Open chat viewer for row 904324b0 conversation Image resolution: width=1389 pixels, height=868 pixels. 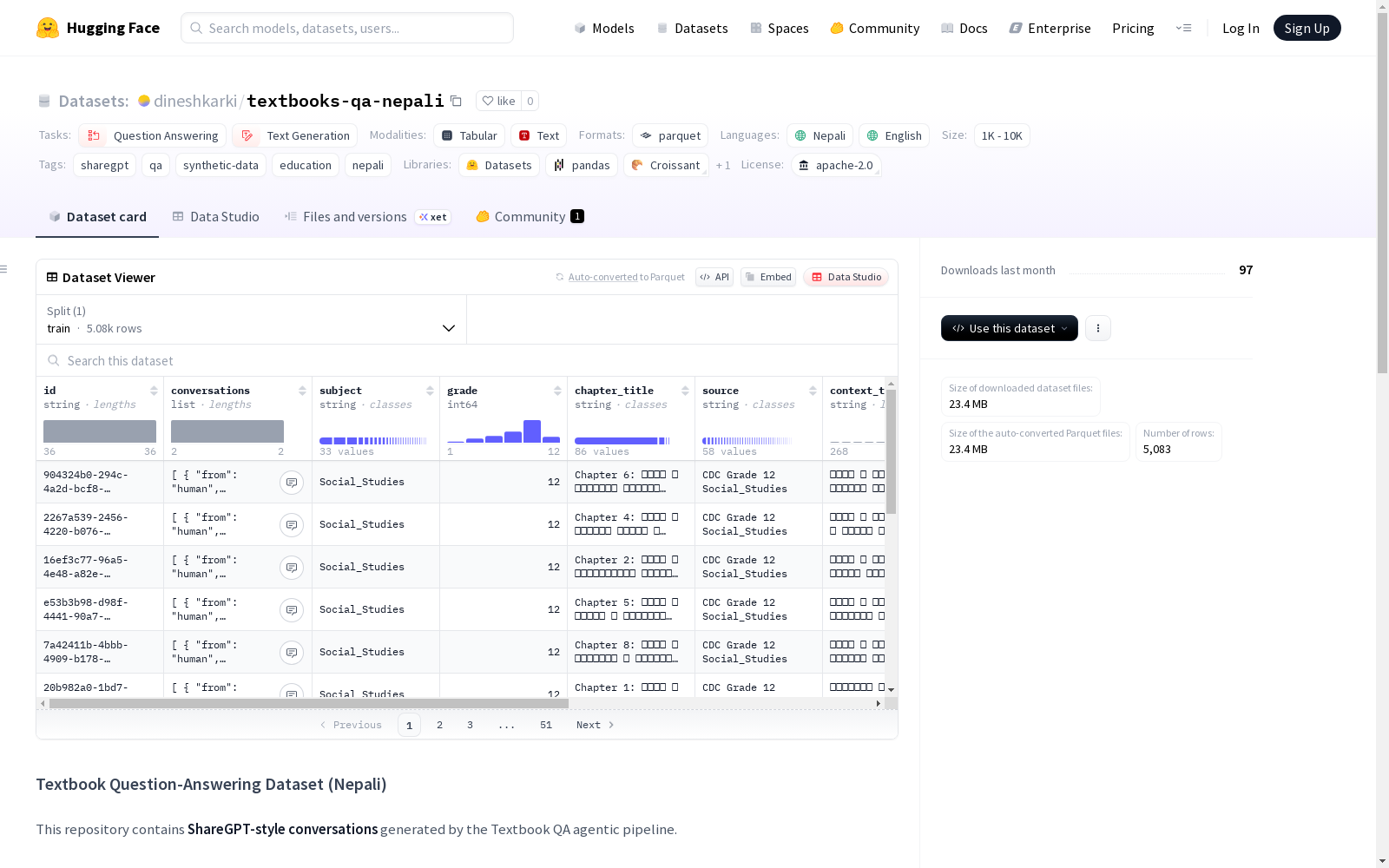tap(292, 483)
